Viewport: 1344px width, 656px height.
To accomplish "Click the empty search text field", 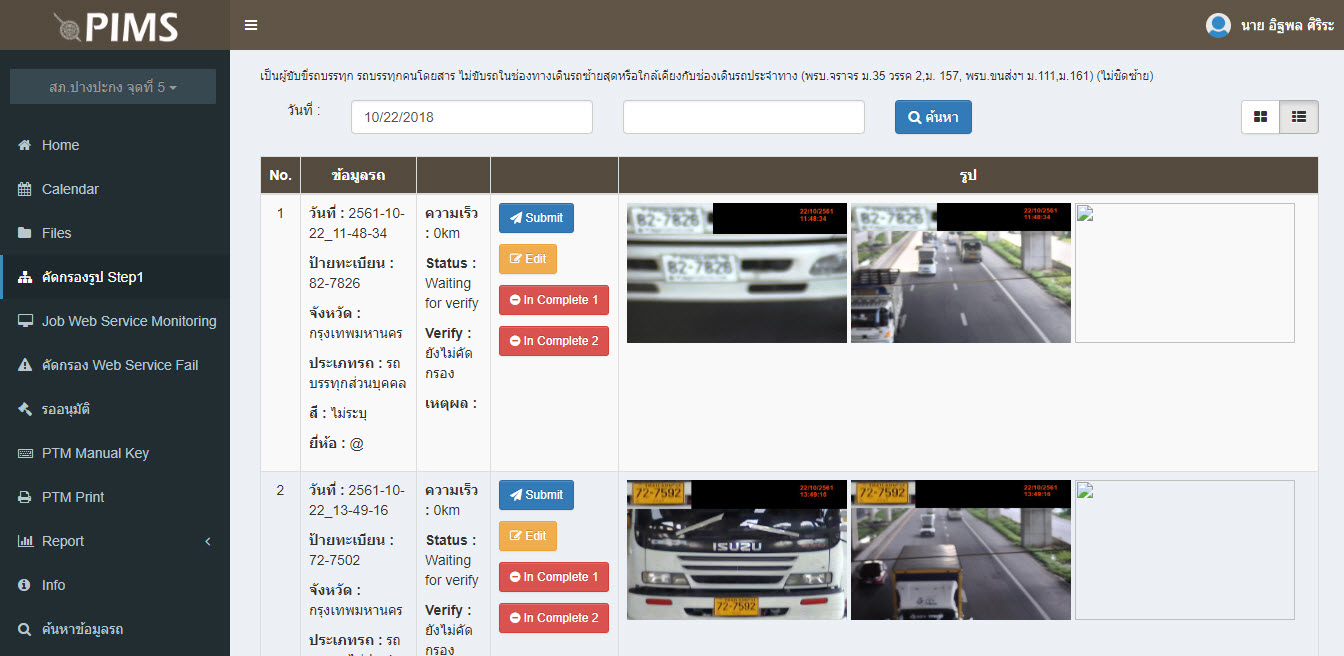I will click(744, 117).
